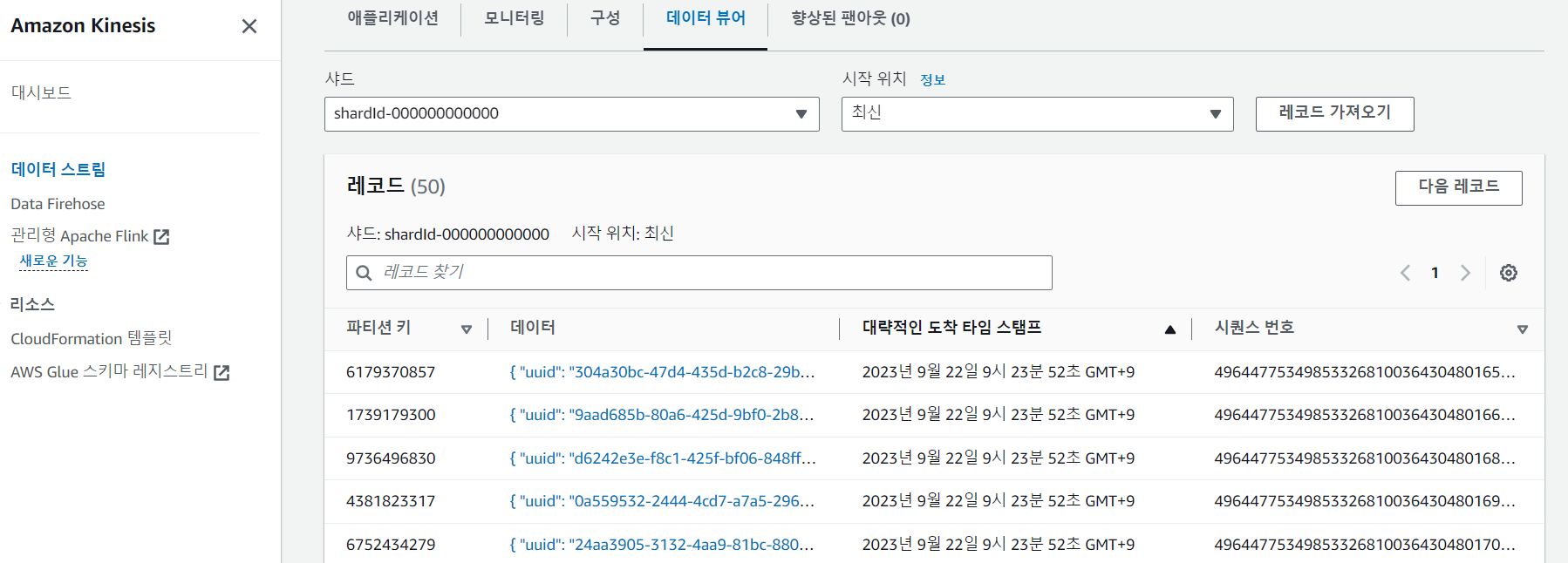Open the shard selection dropdown
1568x563 pixels.
(x=571, y=114)
